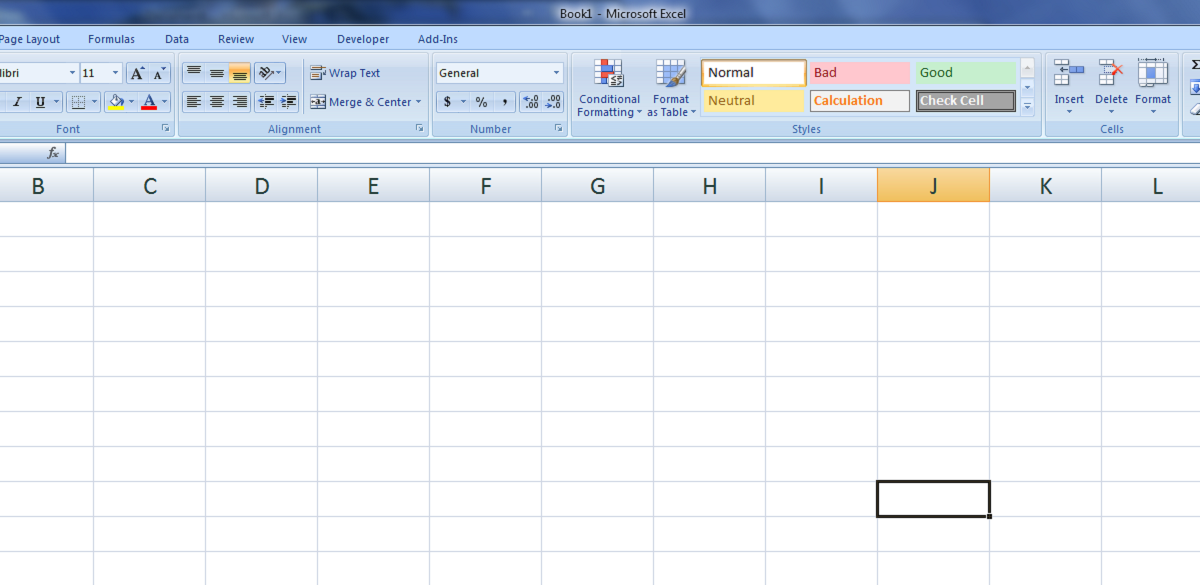The width and height of the screenshot is (1200, 585).
Task: Apply comma style
Action: pos(504,102)
